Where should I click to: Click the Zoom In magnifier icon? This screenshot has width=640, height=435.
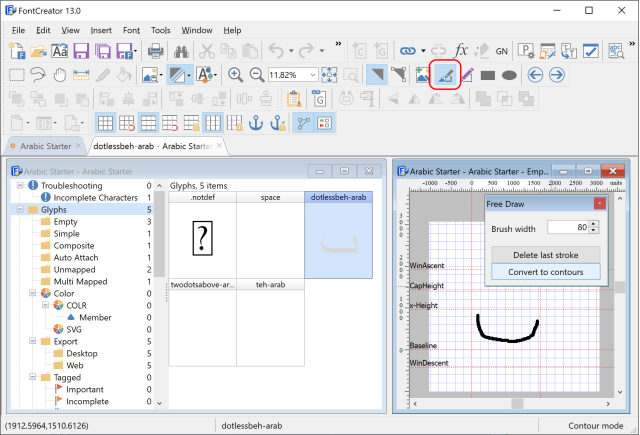point(236,74)
